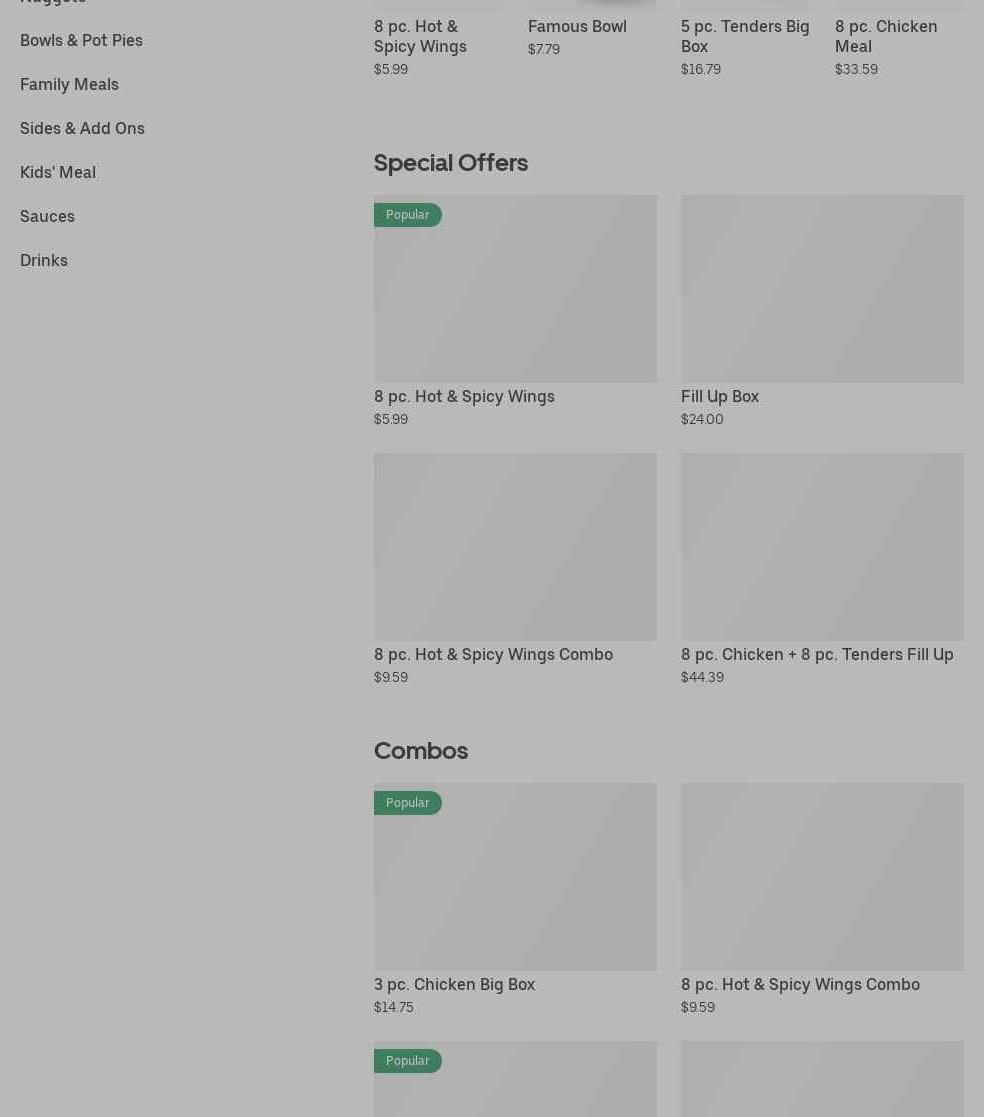Choose the 8 pc. Chicken Meal item

tap(885, 36)
